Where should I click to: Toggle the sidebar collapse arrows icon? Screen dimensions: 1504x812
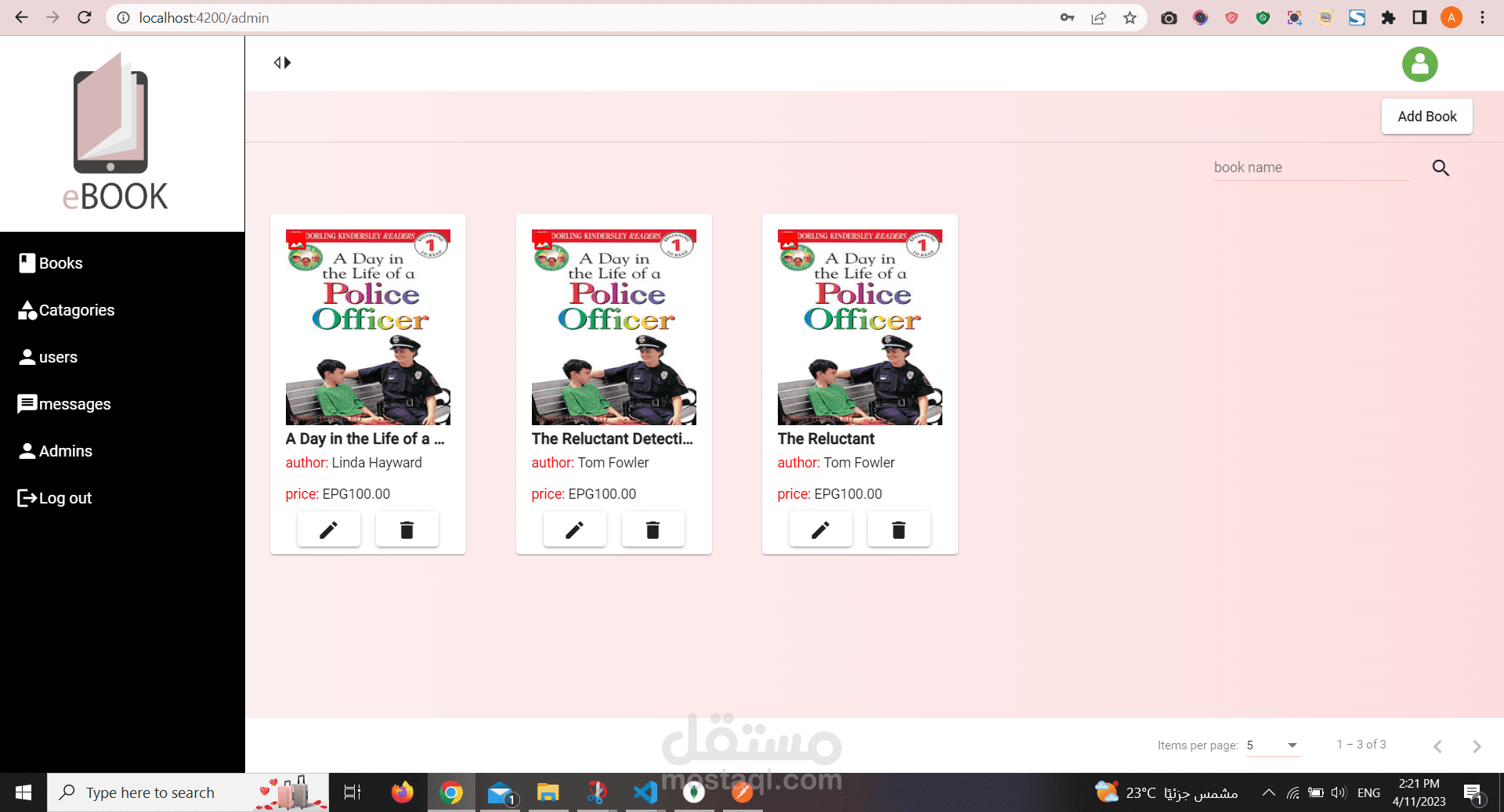[x=282, y=63]
